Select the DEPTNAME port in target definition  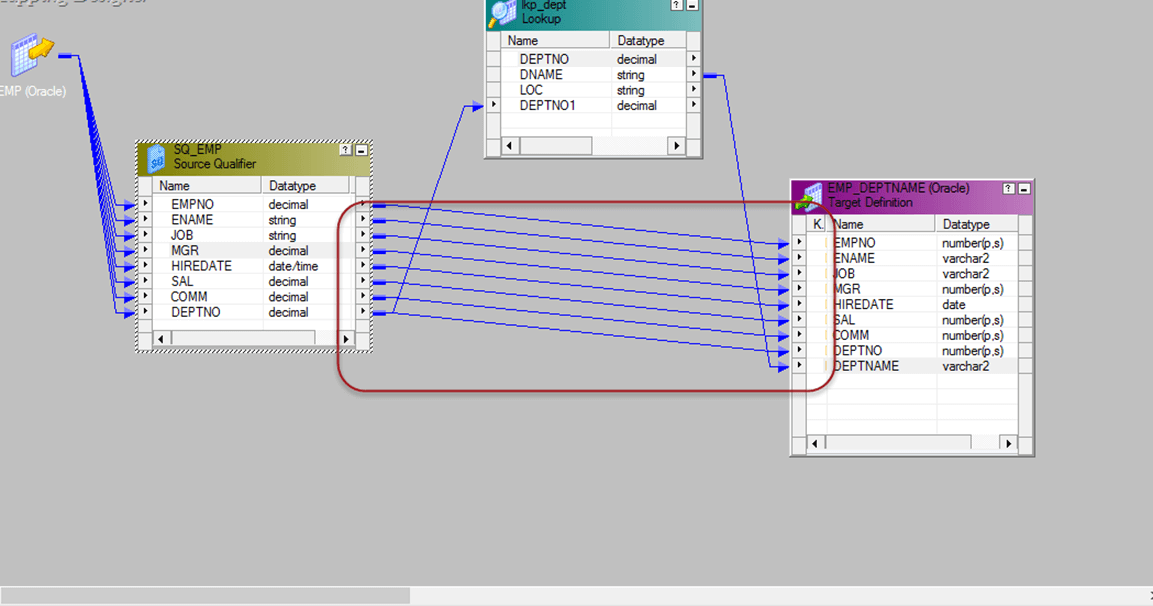pyautogui.click(x=867, y=366)
